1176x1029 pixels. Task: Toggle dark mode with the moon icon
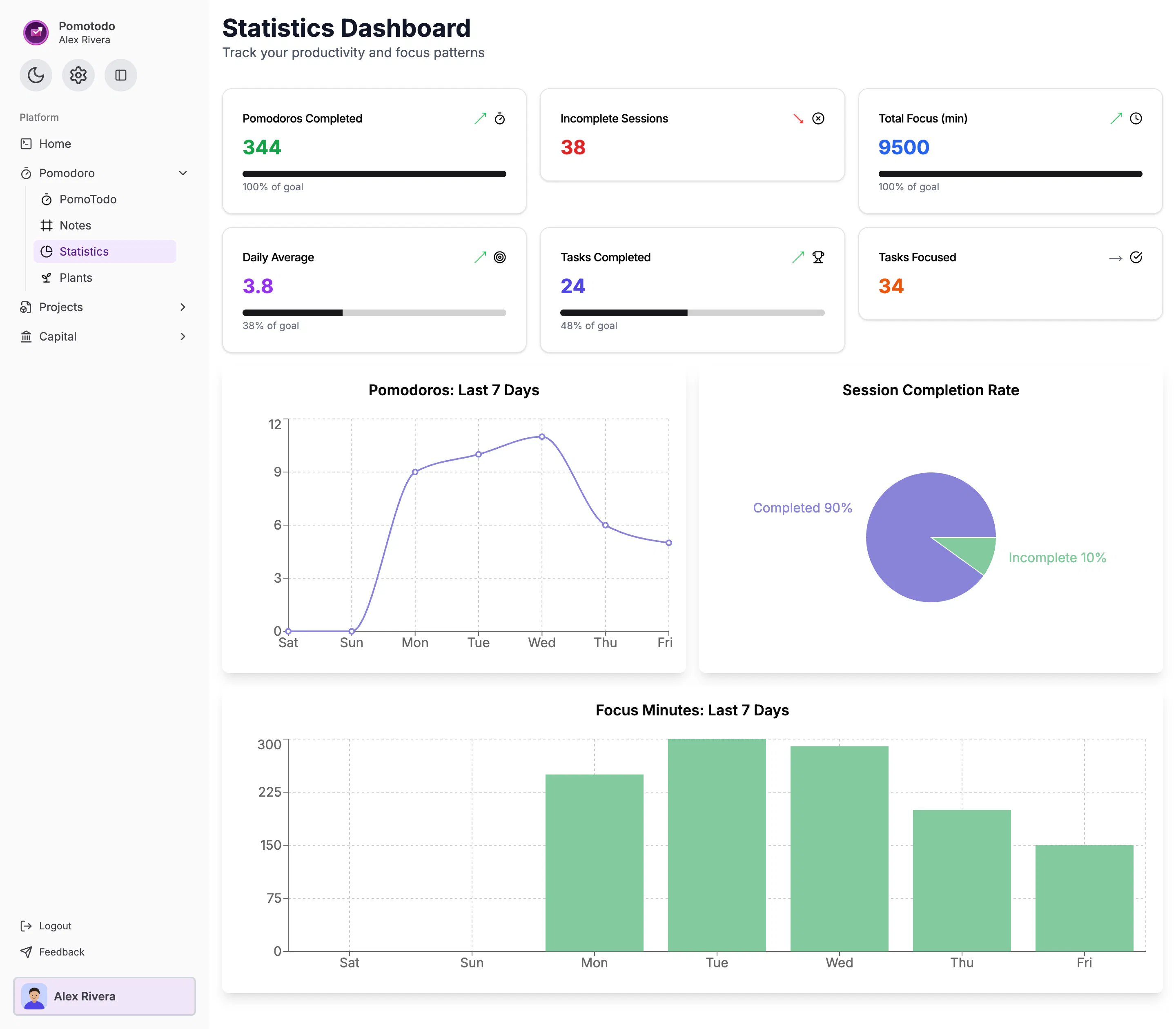pyautogui.click(x=36, y=75)
